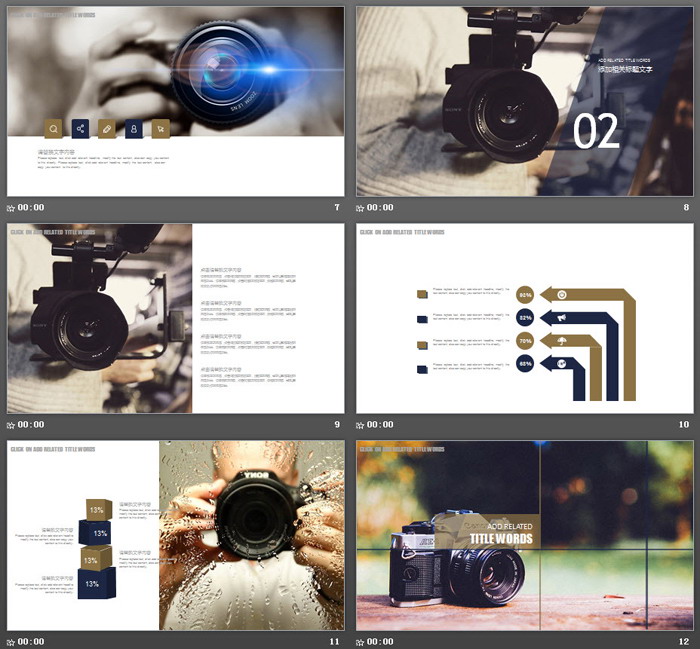Click the transition star icon under slide 8
The height and width of the screenshot is (649, 700).
coord(361,208)
